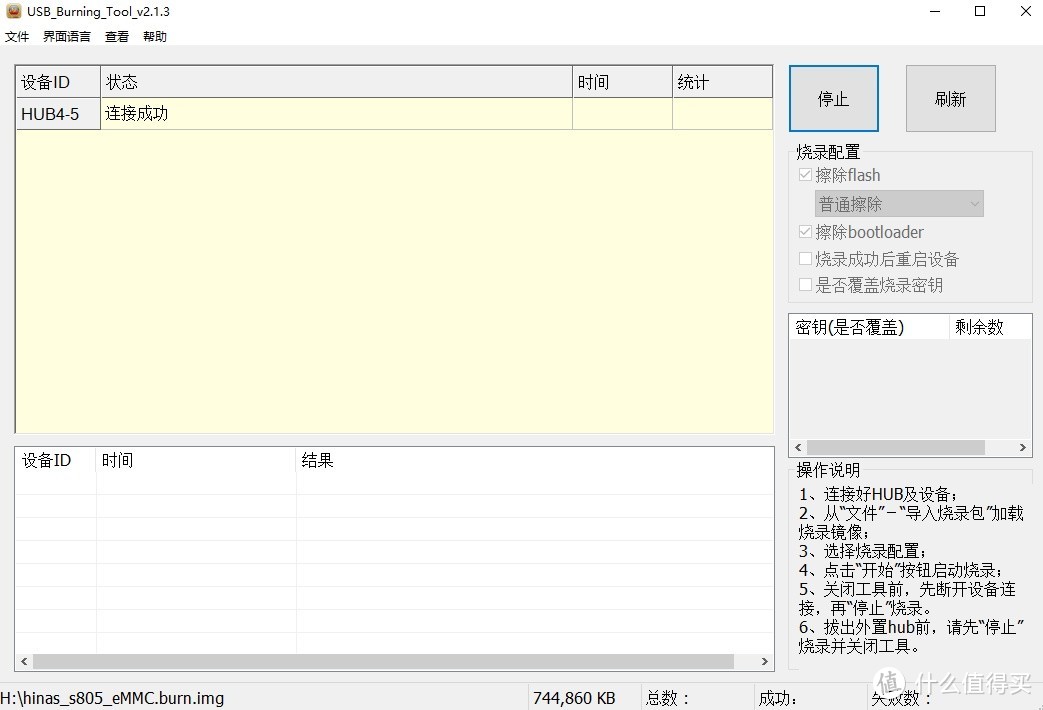Open the 帮助 menu
The height and width of the screenshot is (710, 1043).
click(154, 36)
